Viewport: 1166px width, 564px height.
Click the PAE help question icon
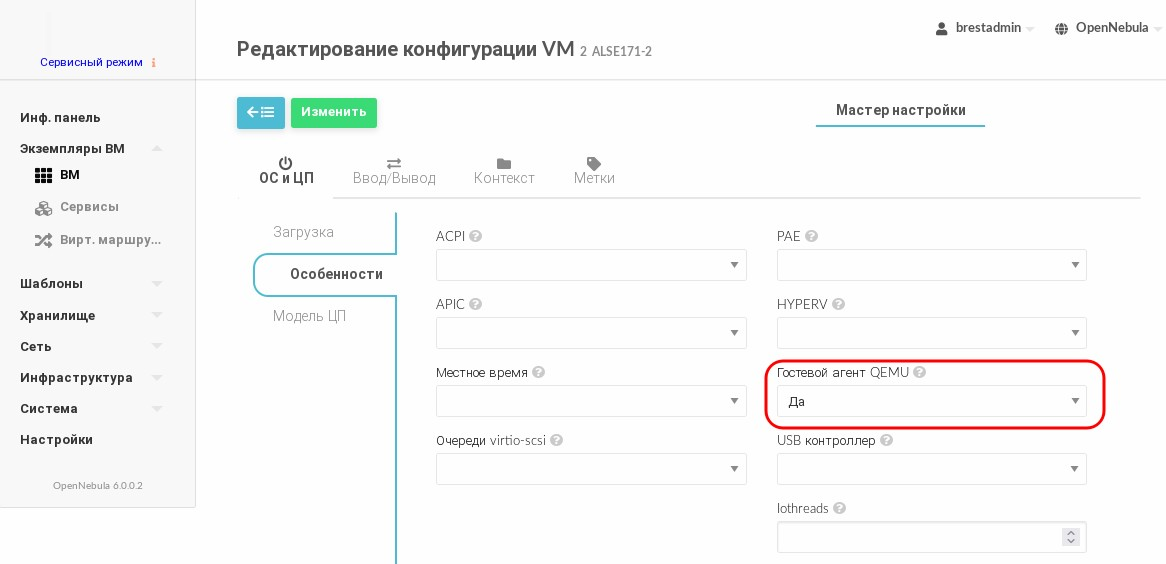812,236
